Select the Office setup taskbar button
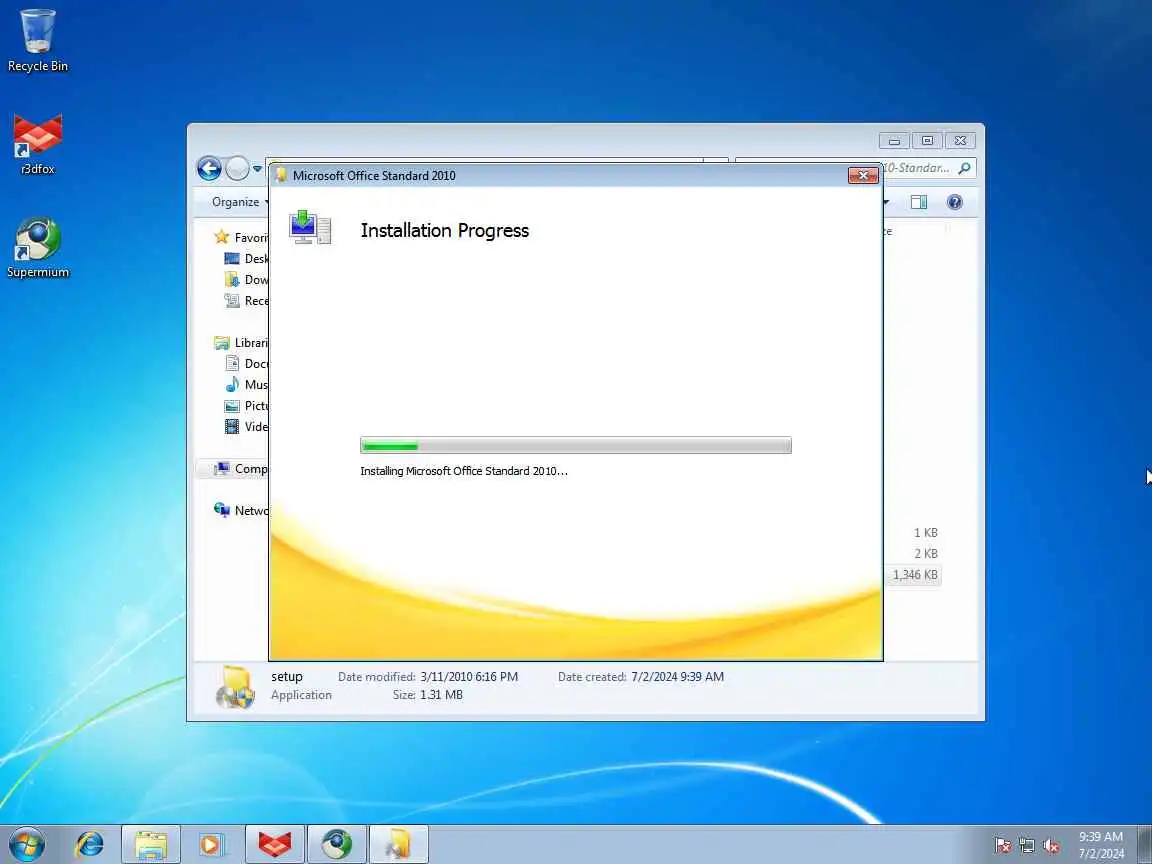Screen dimensions: 1152x864 398,844
